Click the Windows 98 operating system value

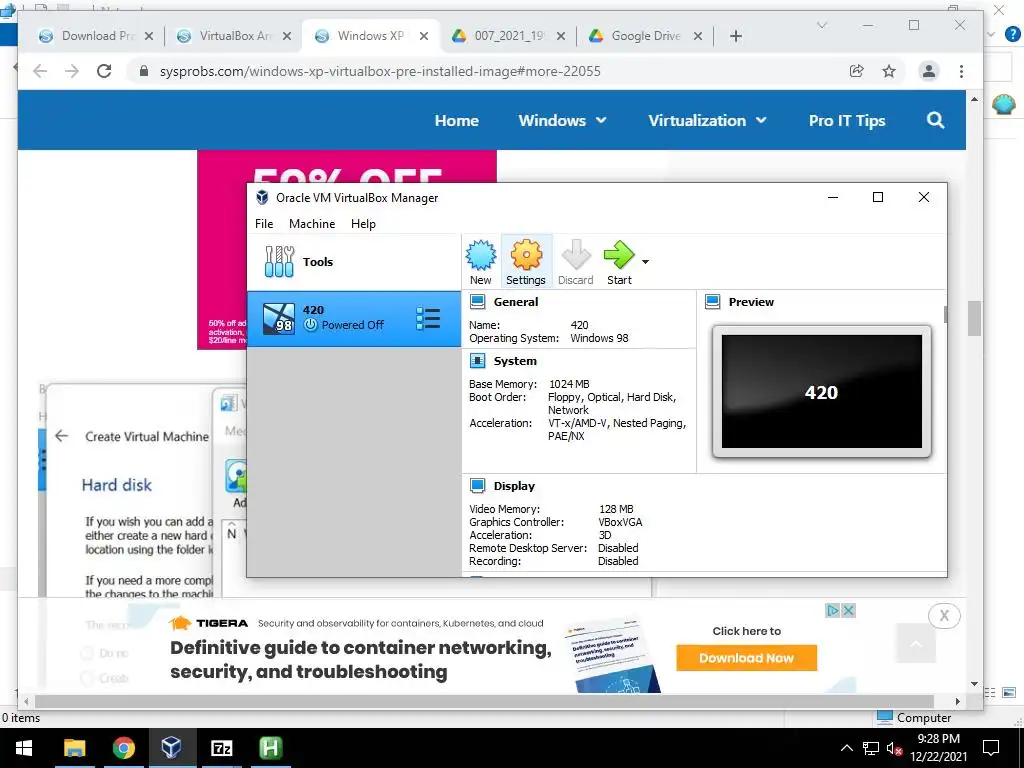[x=600, y=338]
